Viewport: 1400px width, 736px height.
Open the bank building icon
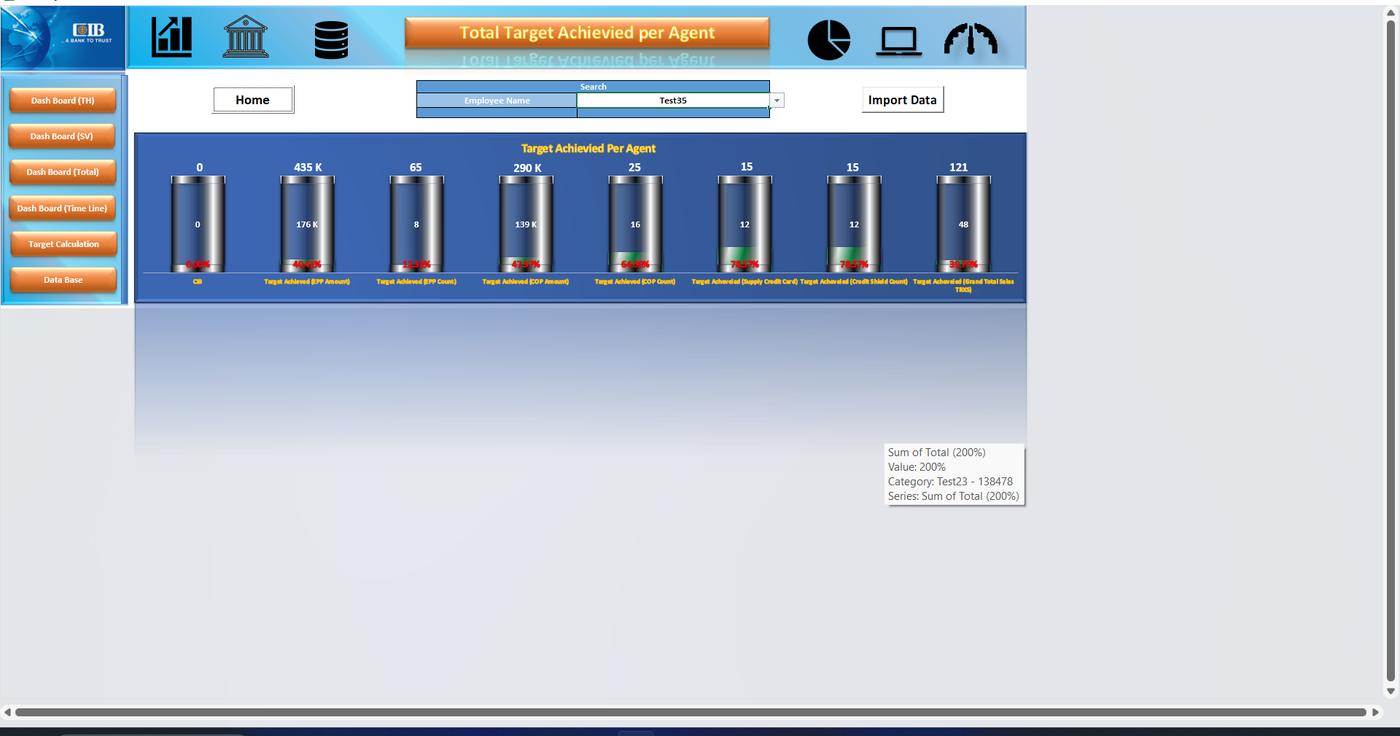click(246, 36)
